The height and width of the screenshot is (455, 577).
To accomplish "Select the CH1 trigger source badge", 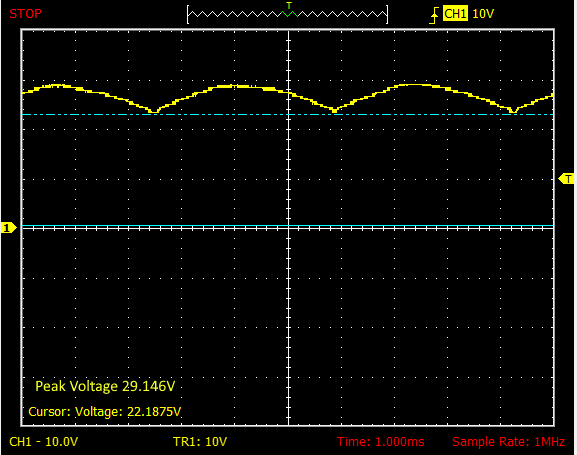I will (455, 14).
